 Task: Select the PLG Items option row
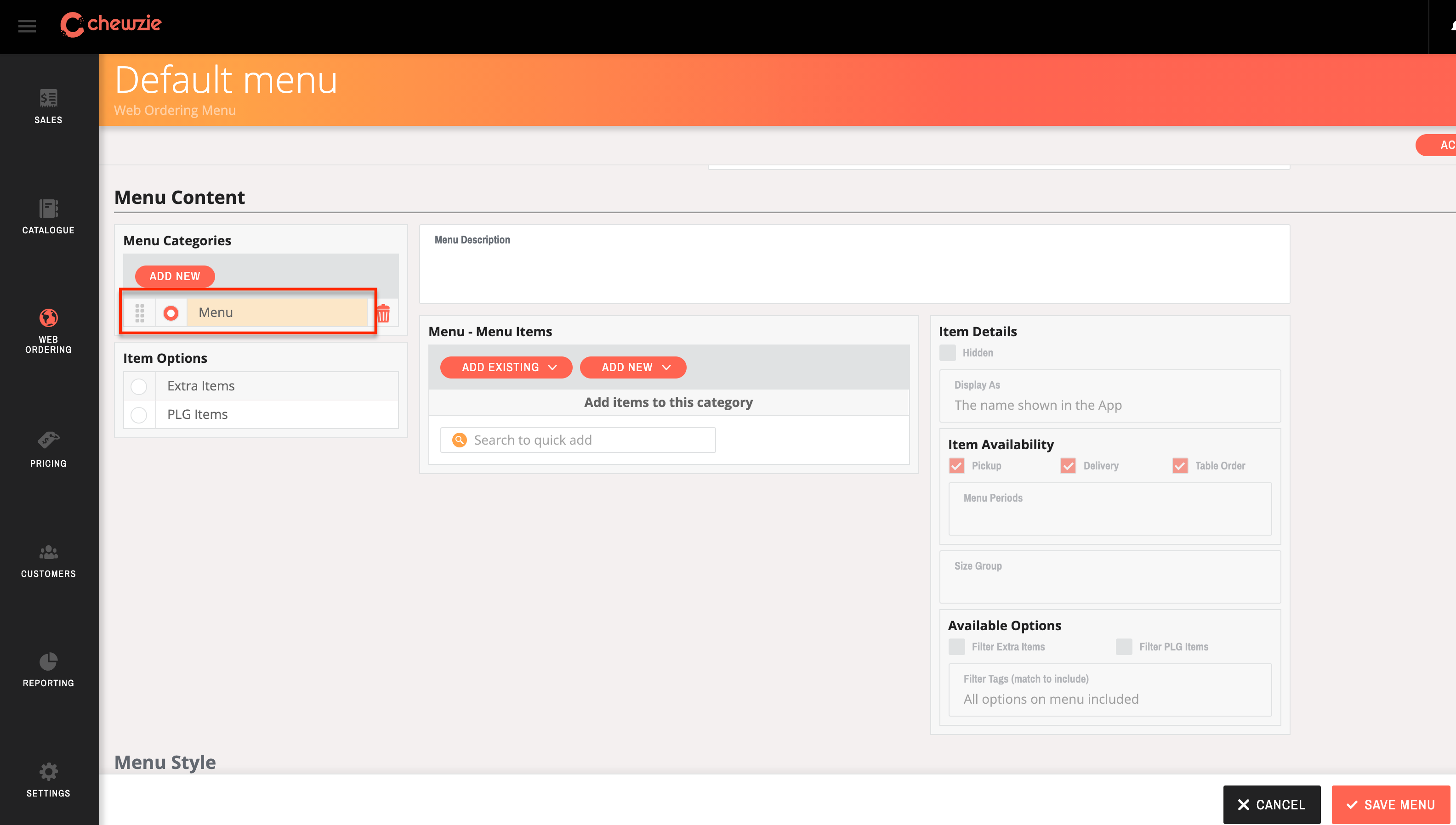(261, 414)
